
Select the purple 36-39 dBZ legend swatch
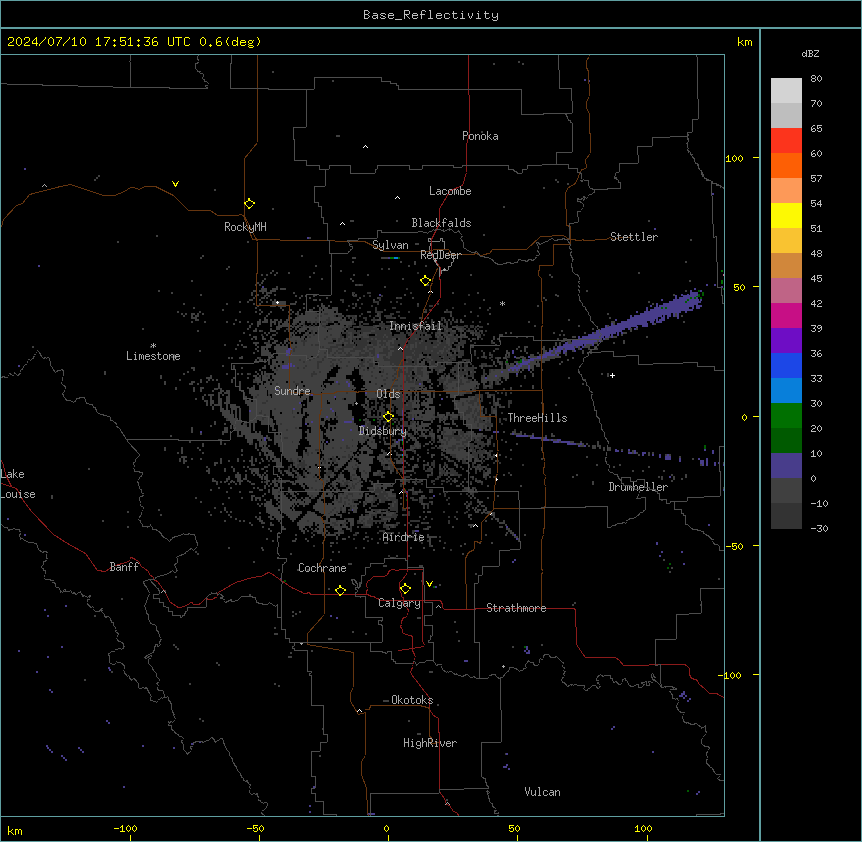pos(786,341)
